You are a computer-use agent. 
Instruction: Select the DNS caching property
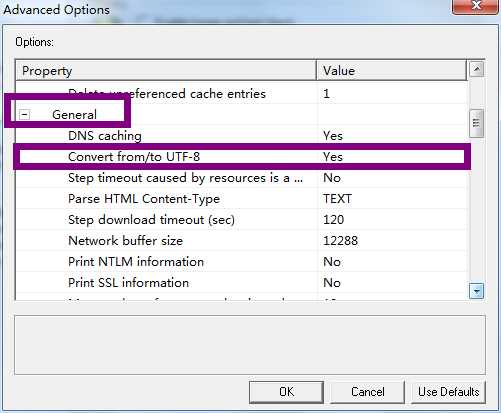[105, 136]
